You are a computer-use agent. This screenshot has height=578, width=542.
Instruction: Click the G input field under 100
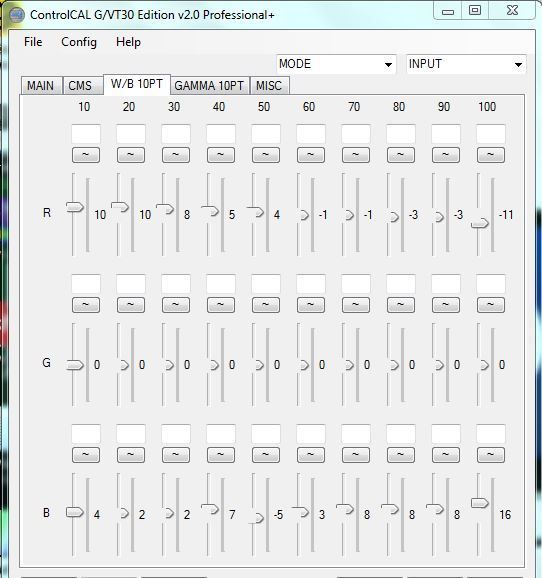click(491, 284)
